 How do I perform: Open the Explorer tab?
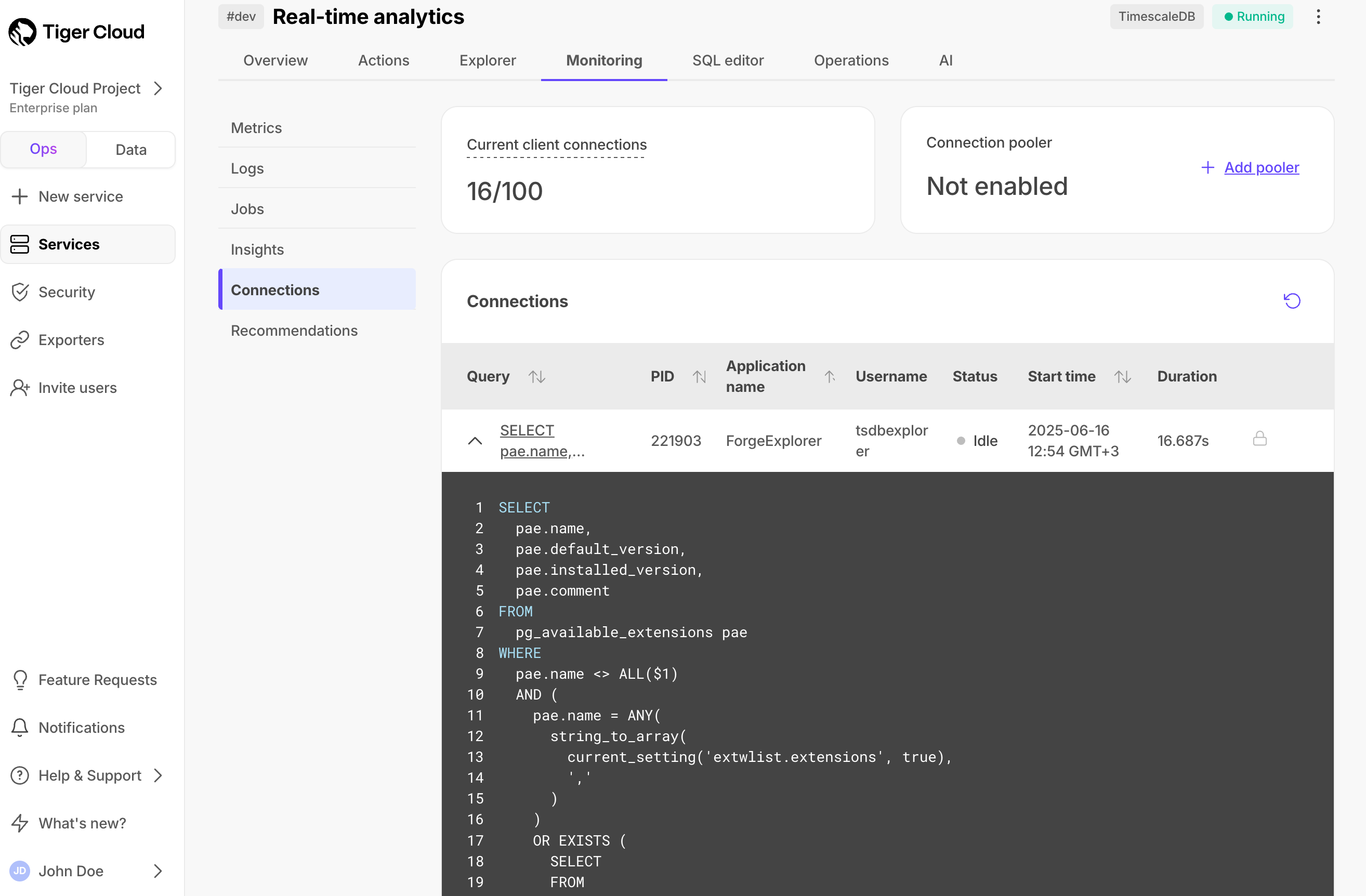click(x=487, y=60)
